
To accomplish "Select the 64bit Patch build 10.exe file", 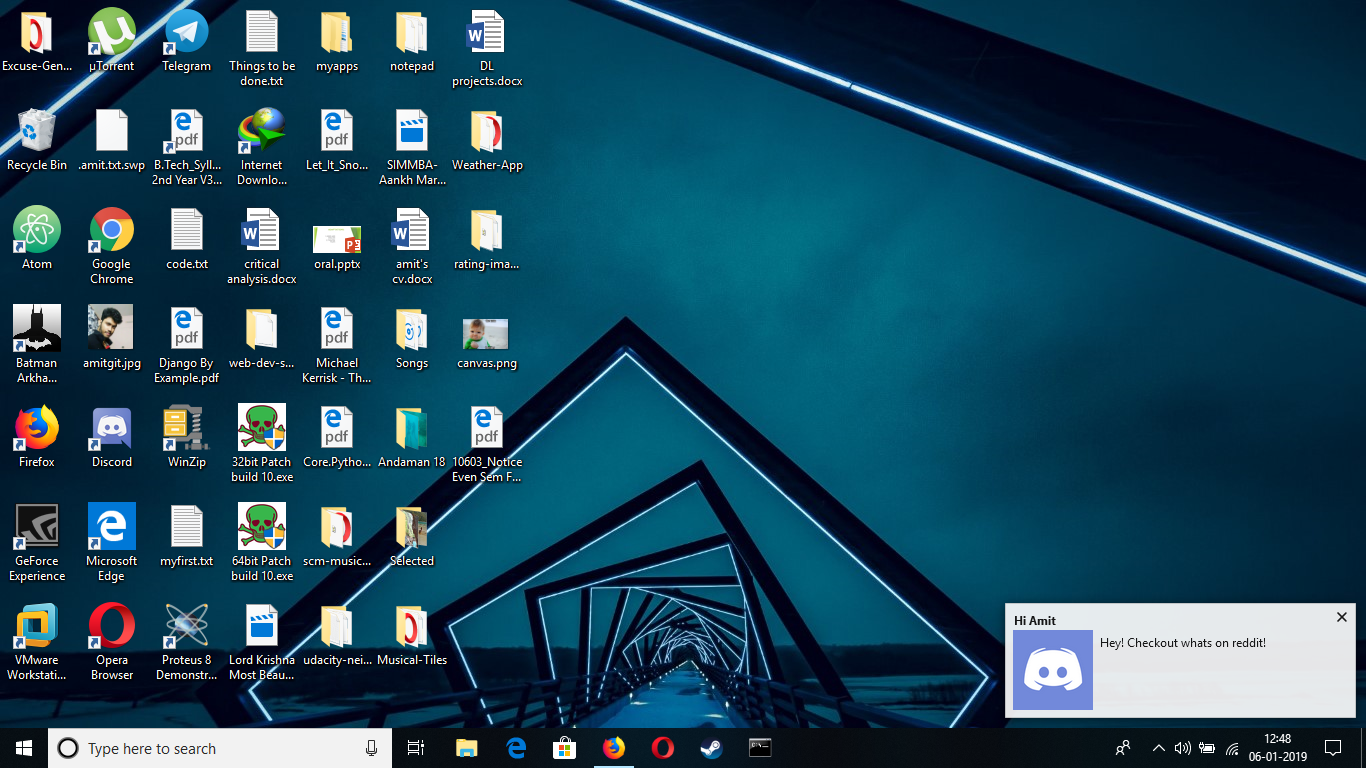I will 262,543.
